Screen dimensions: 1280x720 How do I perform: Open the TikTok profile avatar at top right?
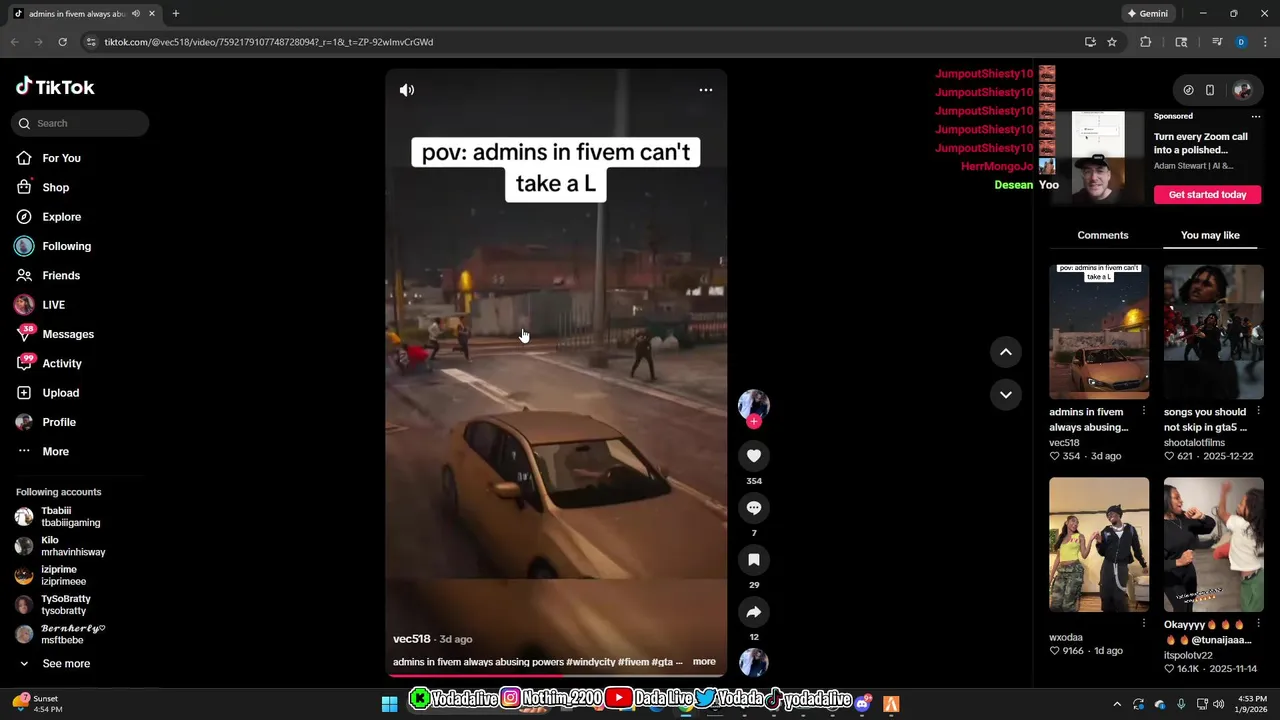pos(1243,90)
